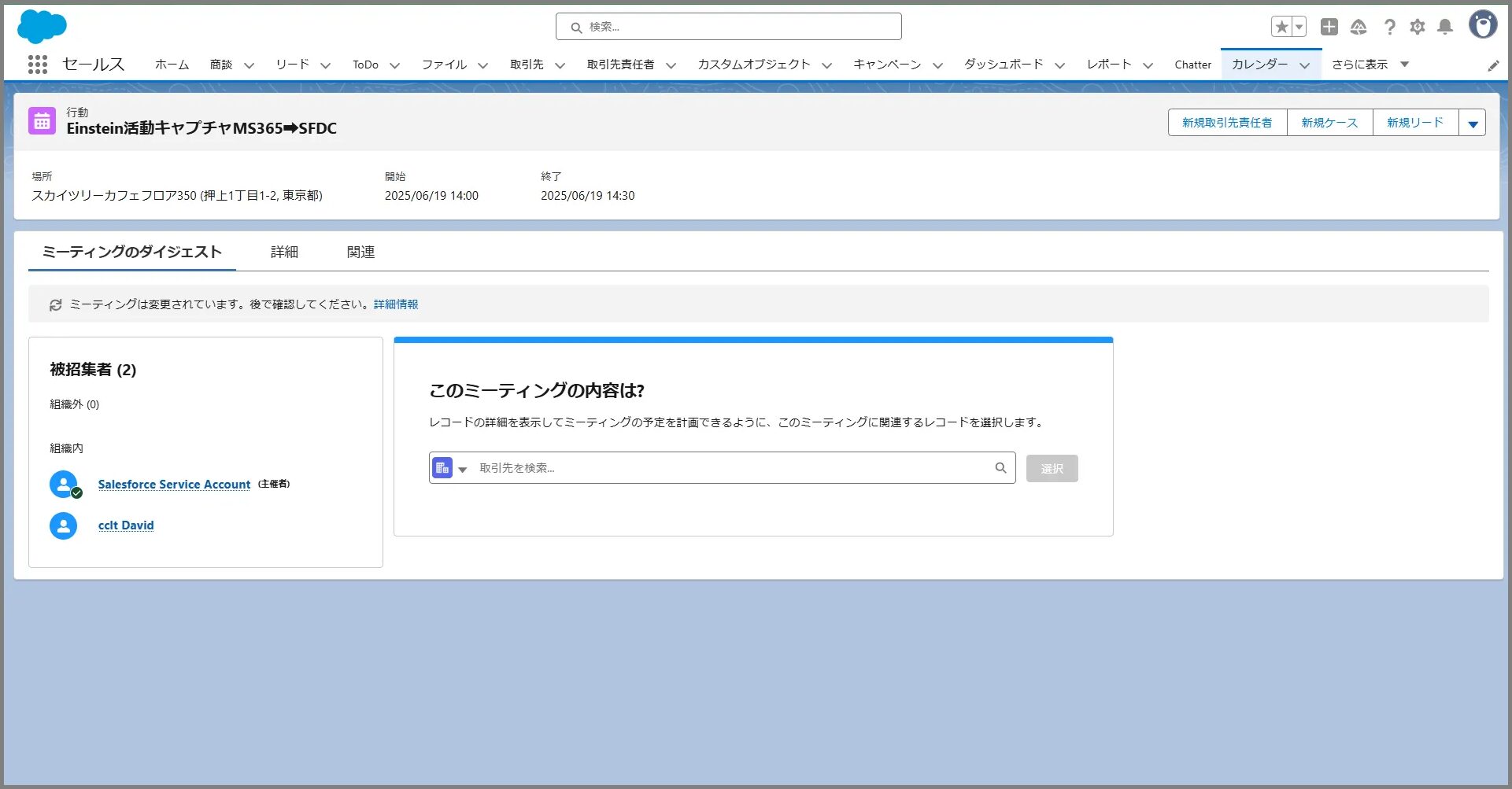1512x789 pixels.
Task: Switch to the 関連 tab
Action: (360, 252)
